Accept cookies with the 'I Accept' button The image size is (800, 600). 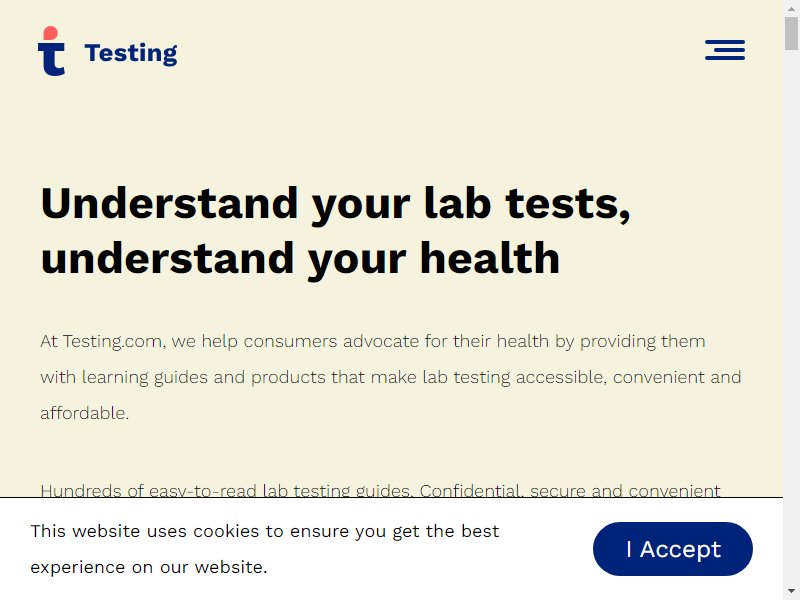pos(672,549)
